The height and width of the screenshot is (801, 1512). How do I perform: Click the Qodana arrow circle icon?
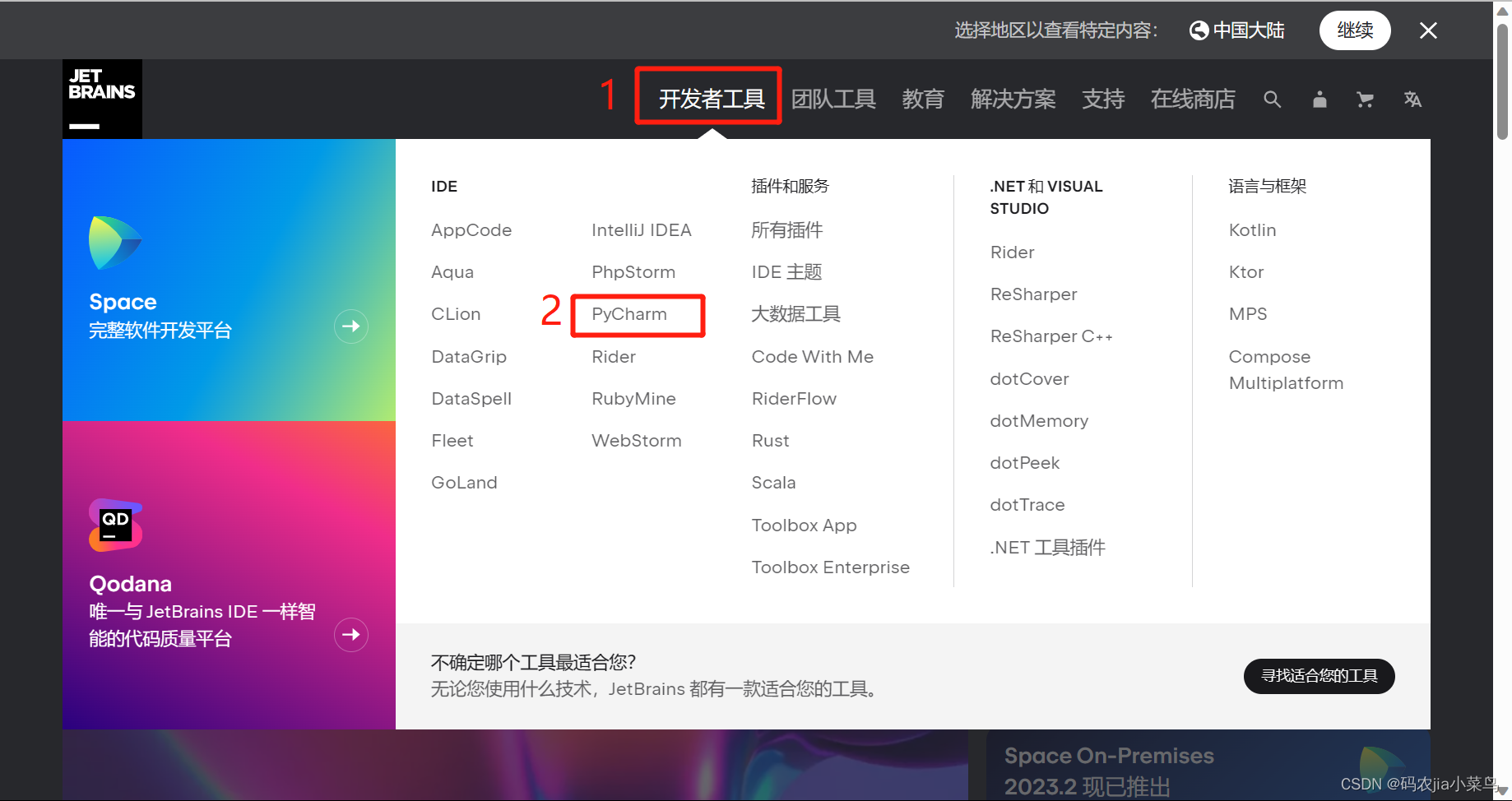(351, 635)
